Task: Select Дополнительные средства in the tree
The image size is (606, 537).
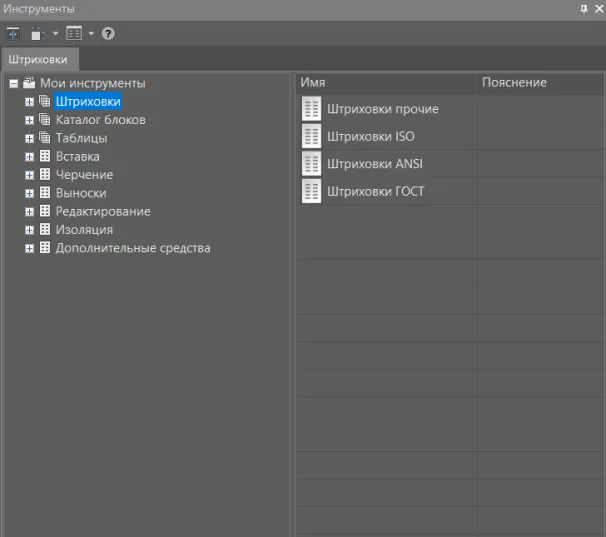Action: 132,248
